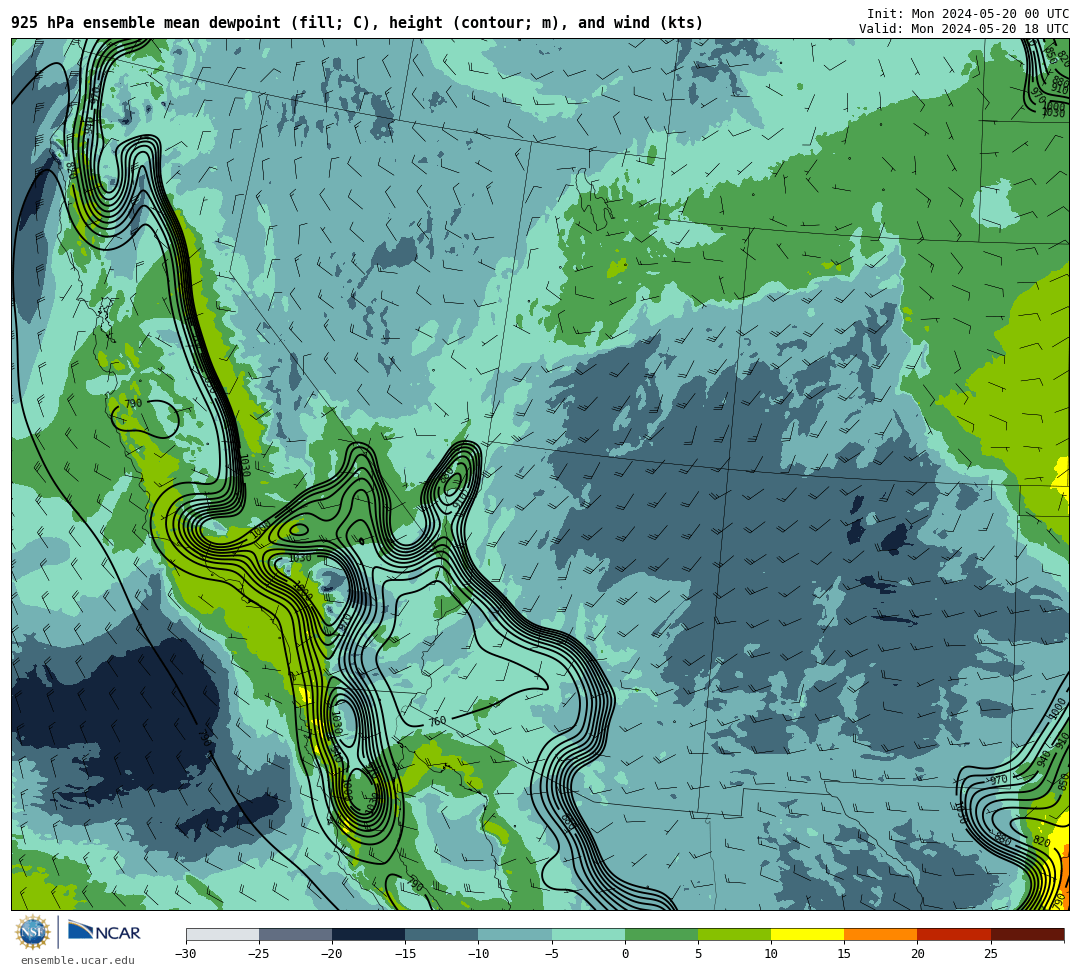Pick the slate gray -25 to -20 colorbar swatch
The width and height of the screenshot is (1080, 973).
295,934
